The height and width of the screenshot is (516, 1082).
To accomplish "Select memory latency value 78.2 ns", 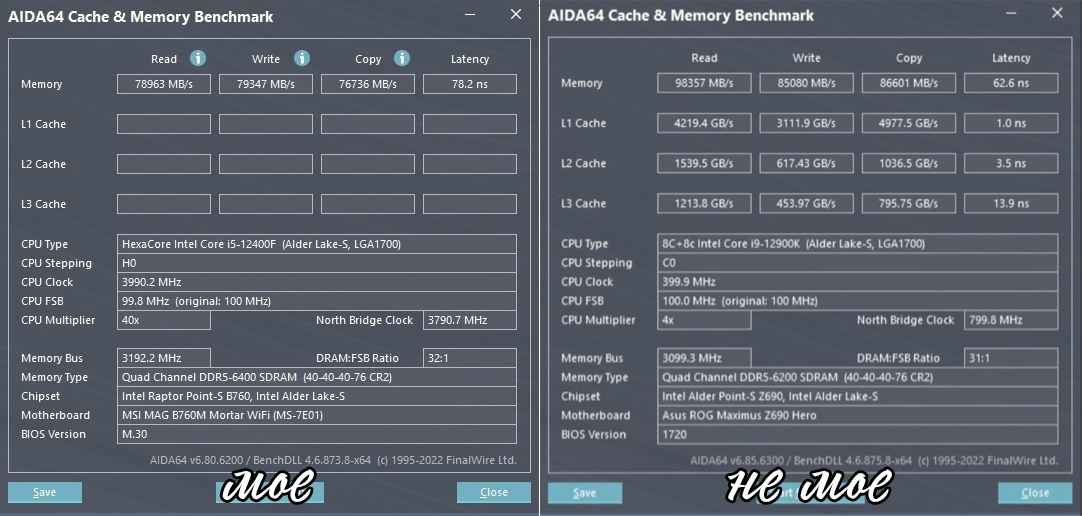I will (x=470, y=84).
